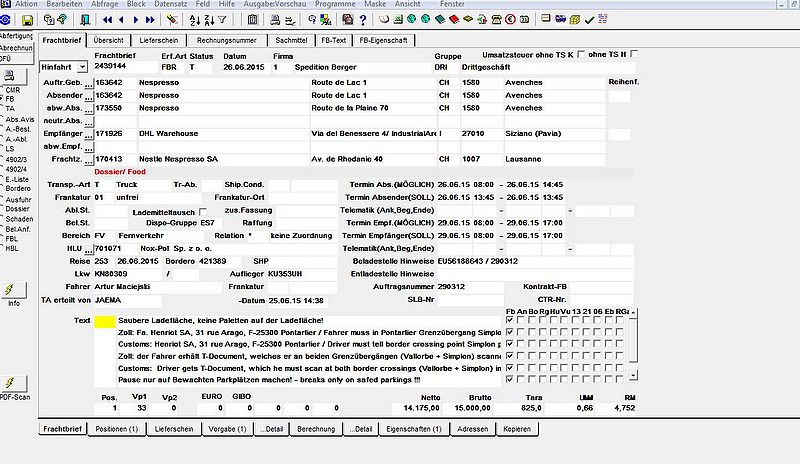Screen dimensions: 800x464
Task: Click the green Excel export icon
Action: [x=398, y=19]
